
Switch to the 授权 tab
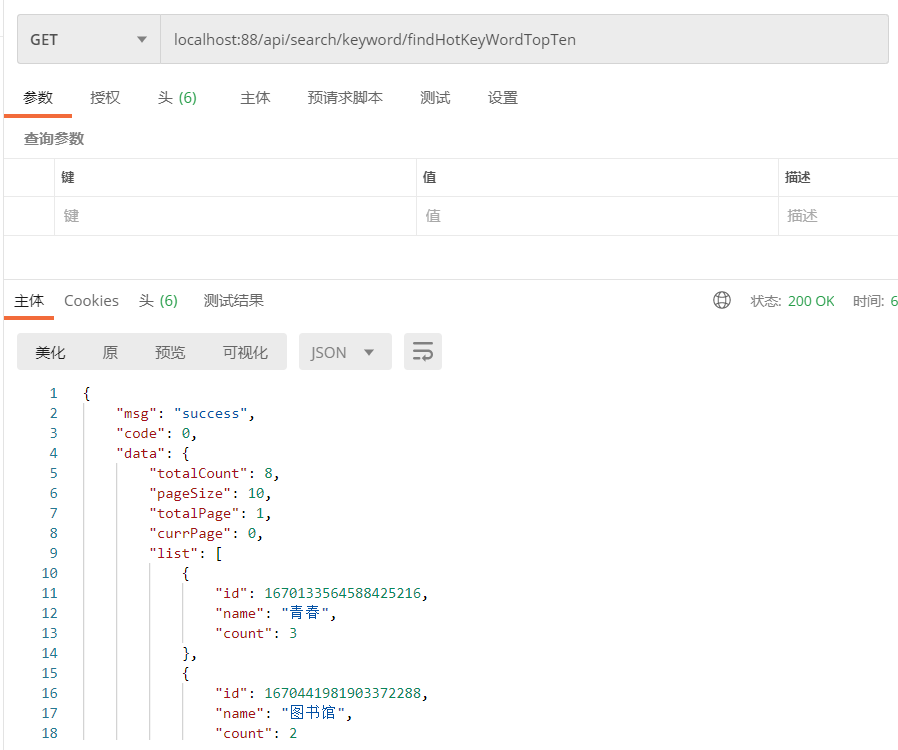[105, 98]
